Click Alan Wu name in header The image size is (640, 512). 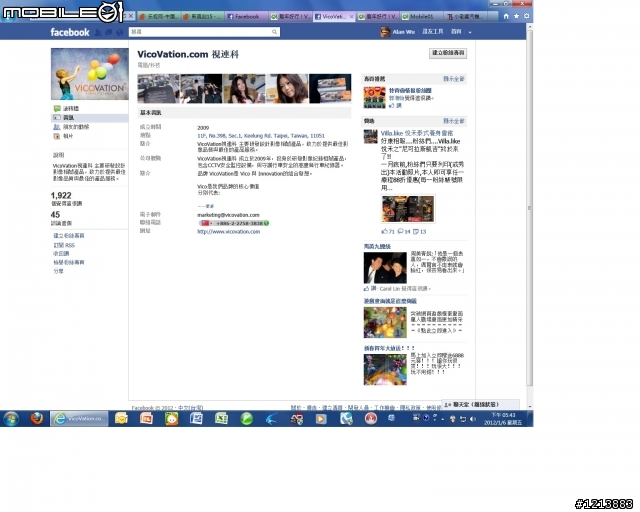click(404, 32)
